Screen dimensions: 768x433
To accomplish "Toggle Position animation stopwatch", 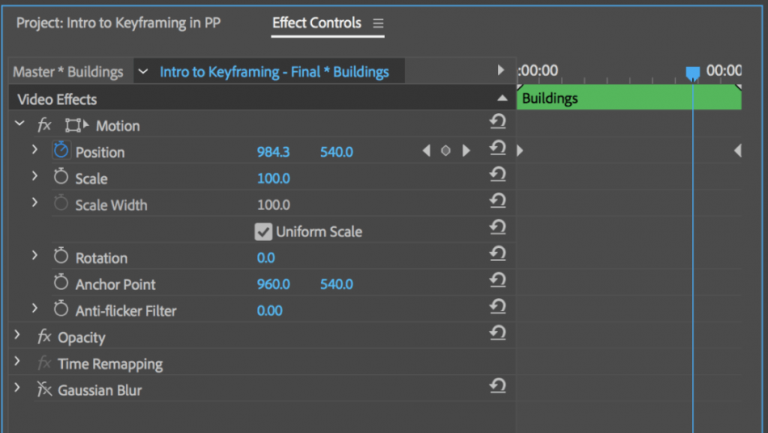I will point(61,151).
